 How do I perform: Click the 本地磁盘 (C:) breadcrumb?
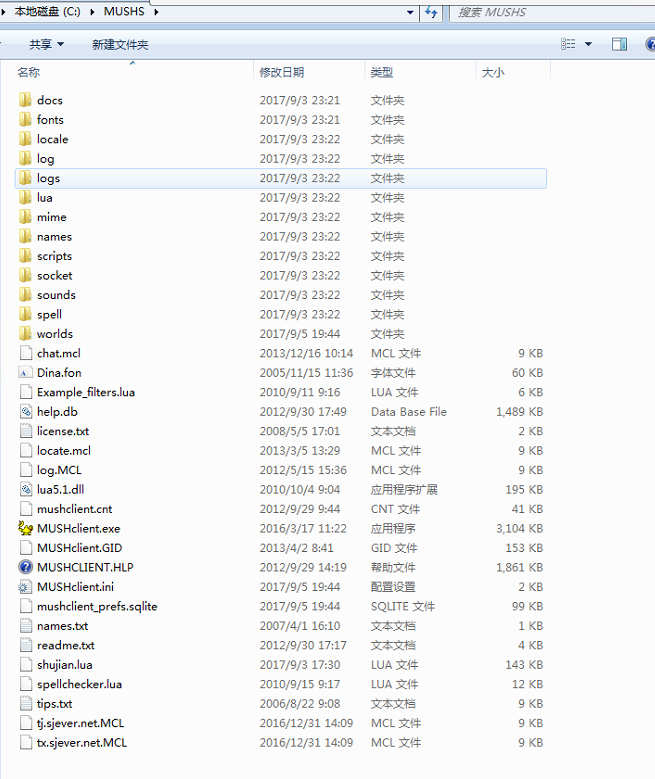(x=47, y=11)
